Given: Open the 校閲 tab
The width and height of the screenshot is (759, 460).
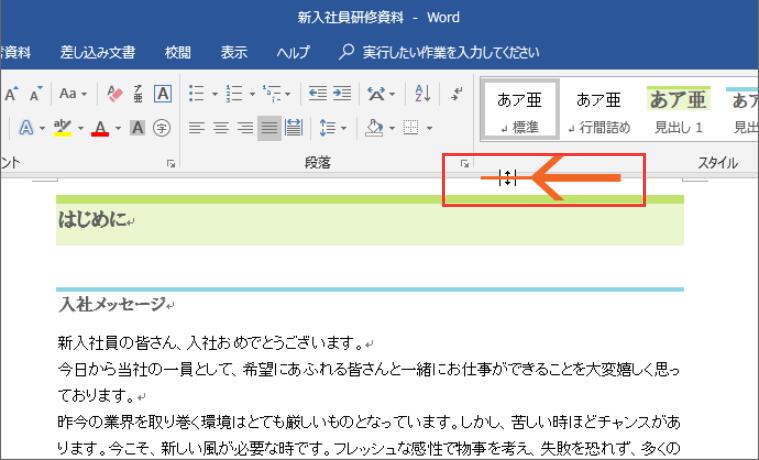Looking at the screenshot, I should [178, 52].
